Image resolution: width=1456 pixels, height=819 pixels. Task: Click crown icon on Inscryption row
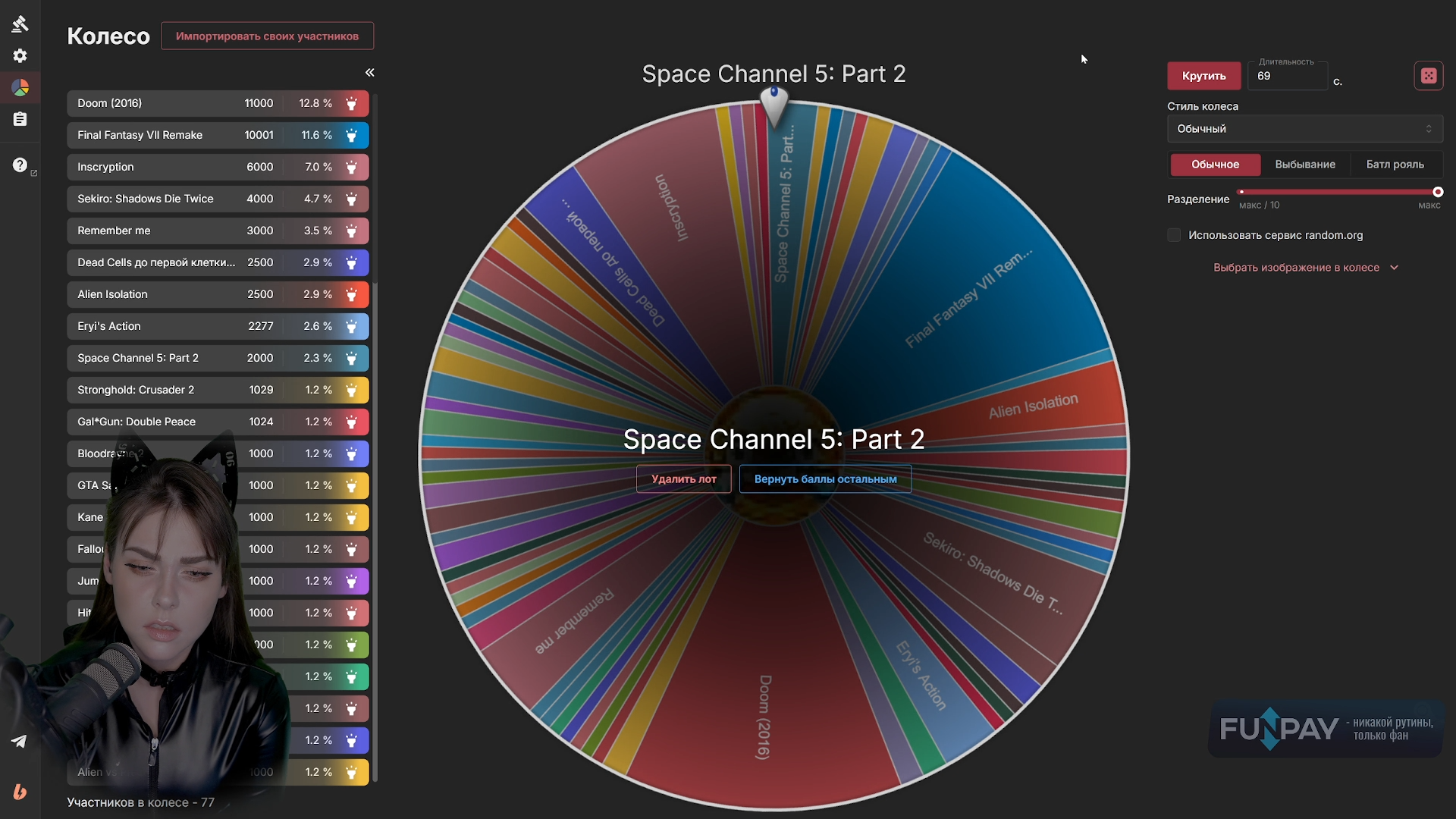point(351,167)
